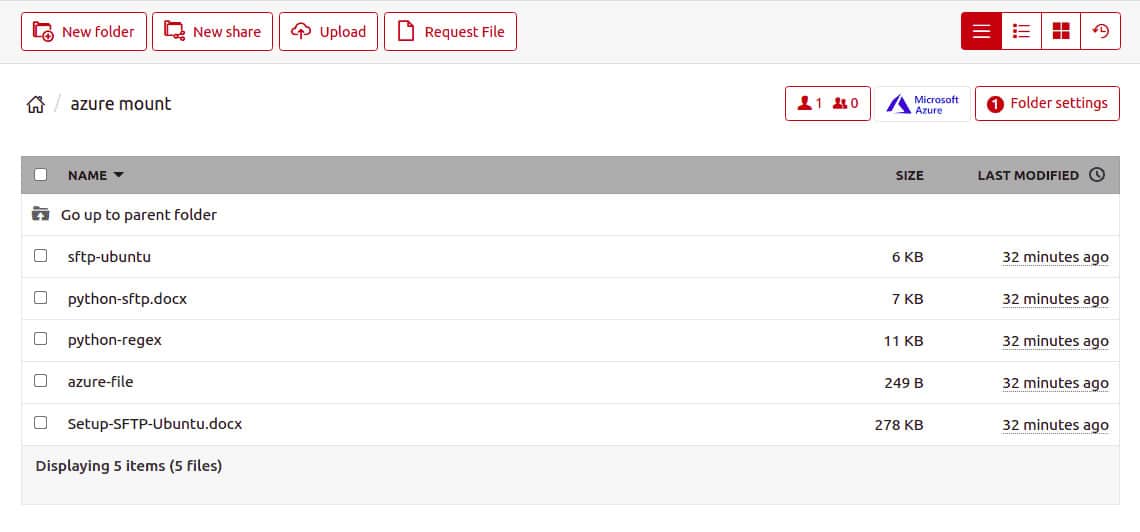The width and height of the screenshot is (1140, 532).
Task: Switch to grid thumbnail view
Action: 1061,31
